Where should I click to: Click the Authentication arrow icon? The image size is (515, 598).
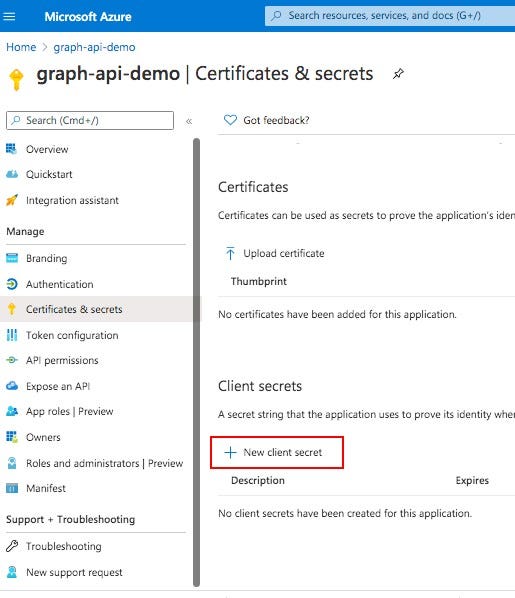point(12,284)
